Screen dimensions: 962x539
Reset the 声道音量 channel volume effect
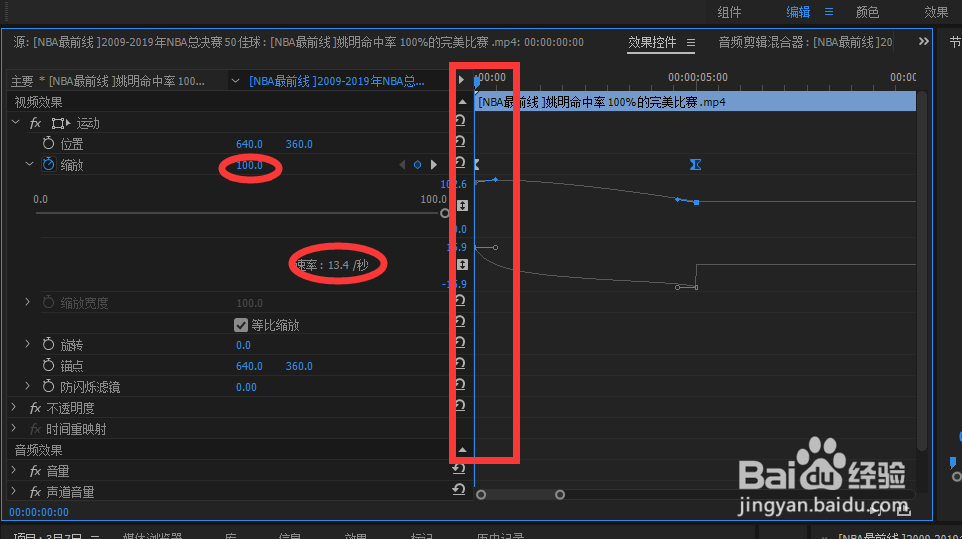pyautogui.click(x=459, y=489)
